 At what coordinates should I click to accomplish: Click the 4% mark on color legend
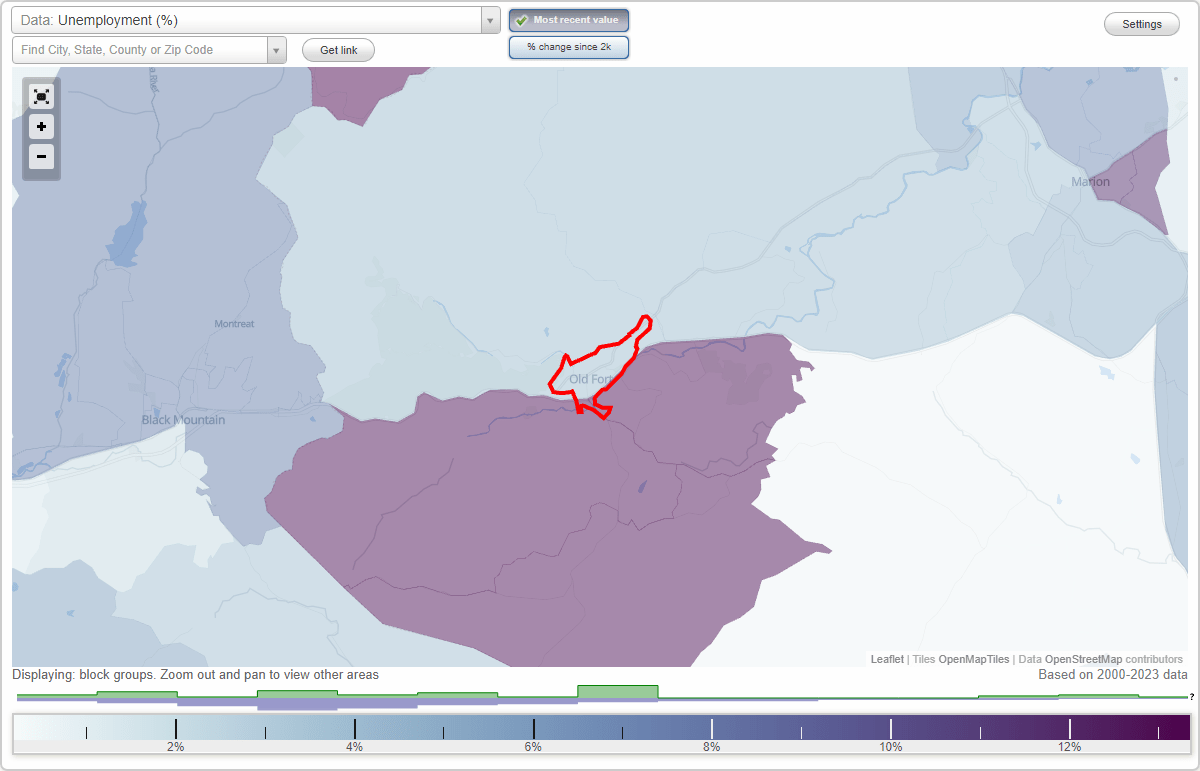354,747
